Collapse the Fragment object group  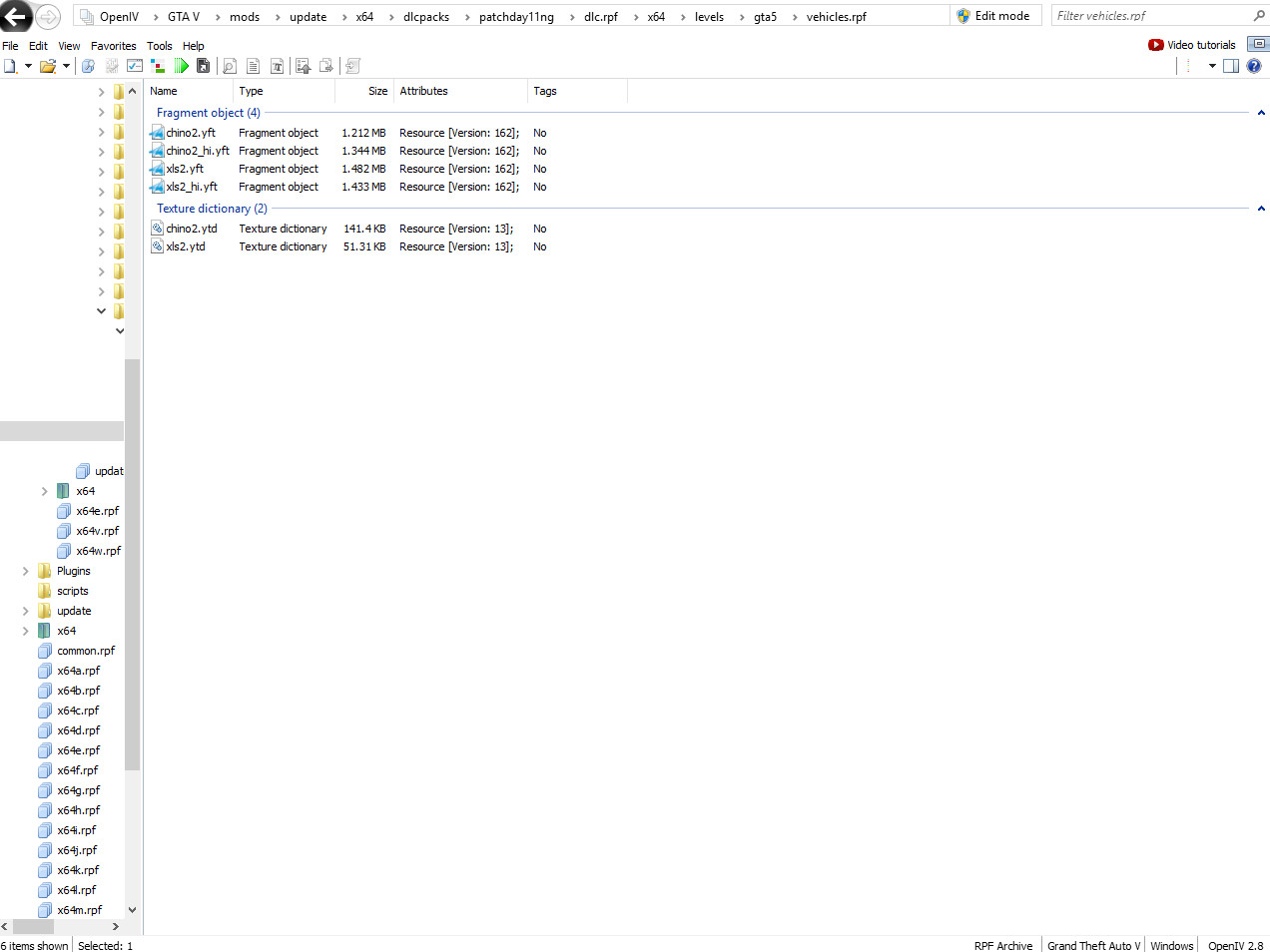click(x=1261, y=113)
